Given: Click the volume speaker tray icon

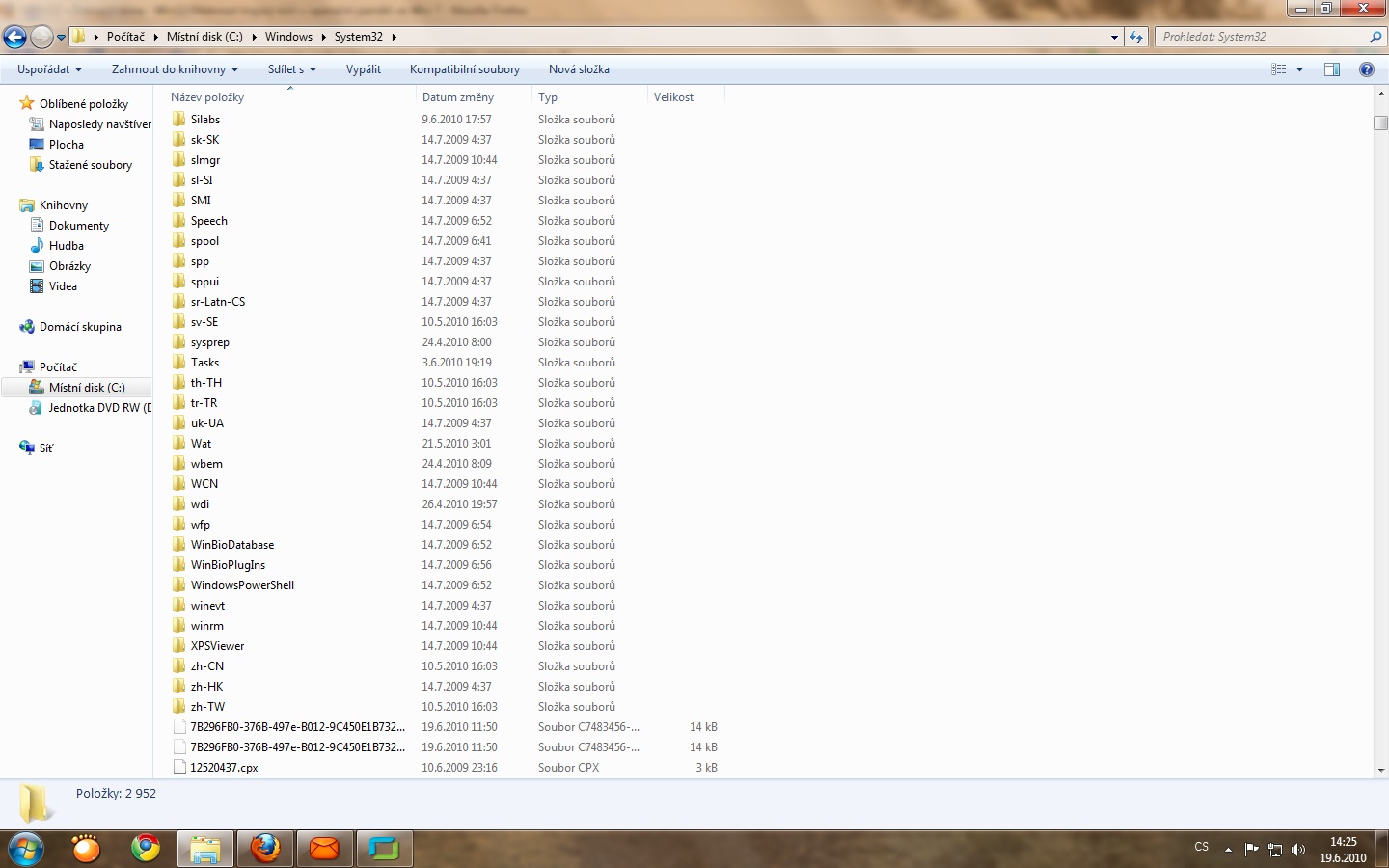Looking at the screenshot, I should [x=1297, y=850].
